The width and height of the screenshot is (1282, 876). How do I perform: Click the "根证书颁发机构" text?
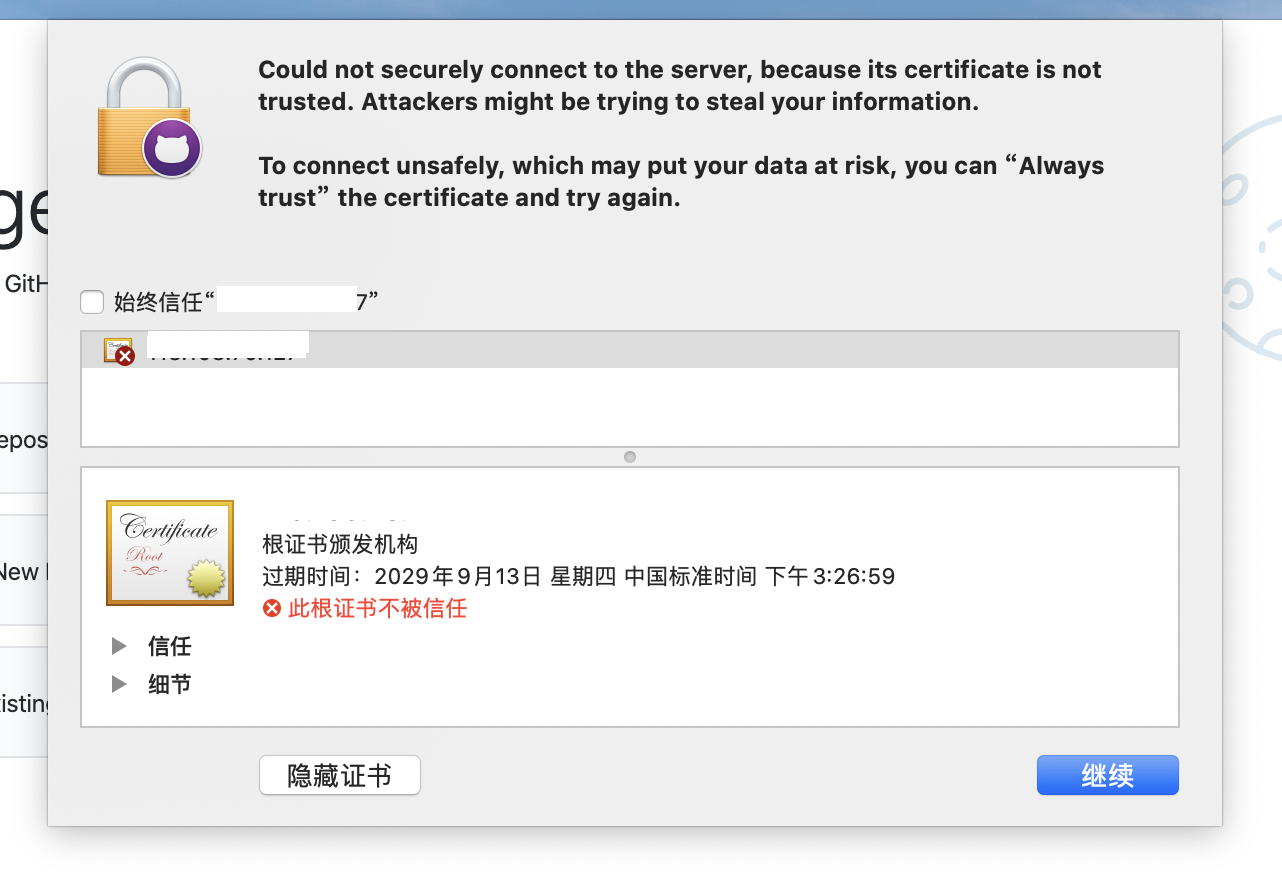coord(340,544)
